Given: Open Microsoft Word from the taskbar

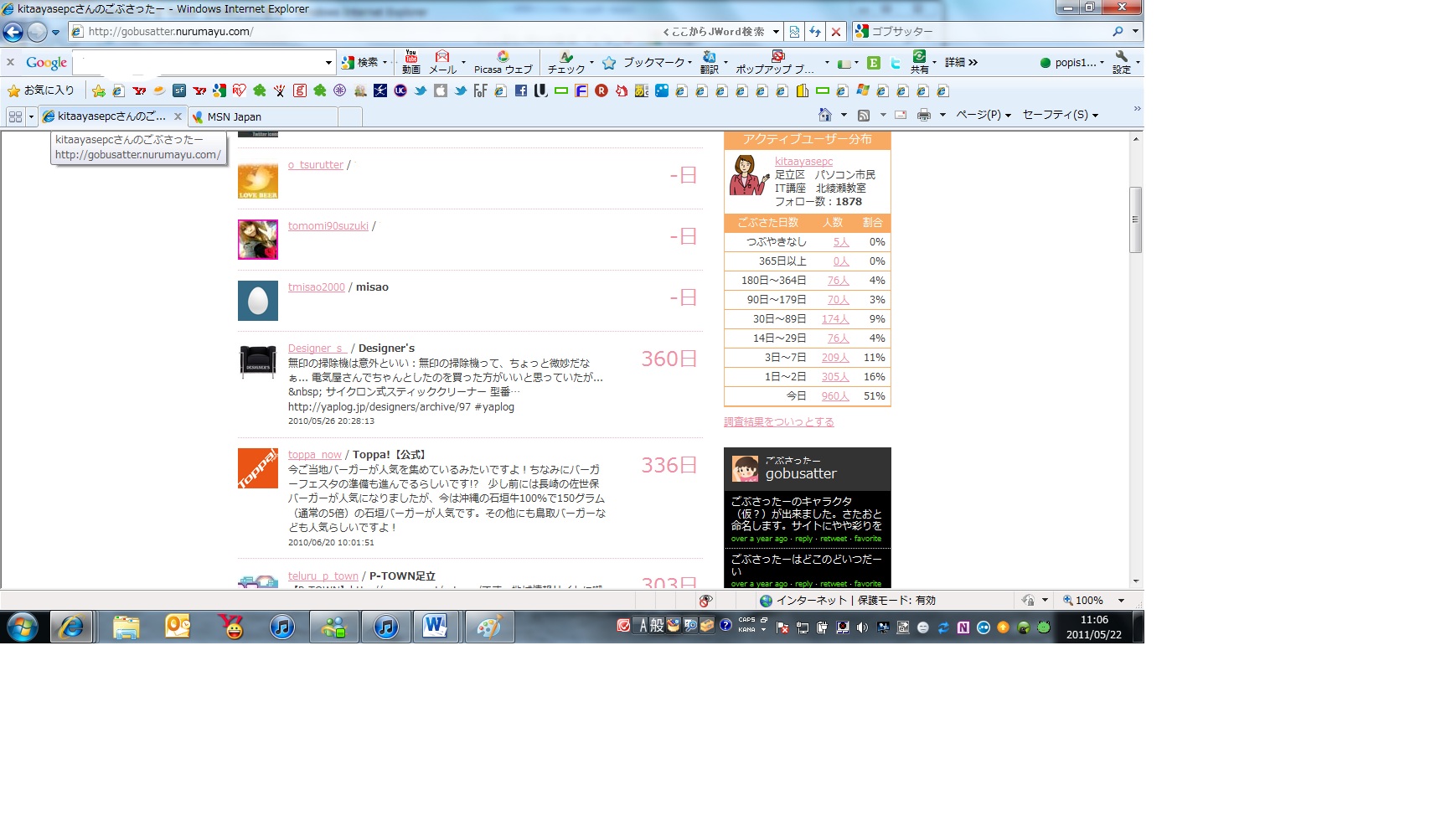Looking at the screenshot, I should click(435, 627).
